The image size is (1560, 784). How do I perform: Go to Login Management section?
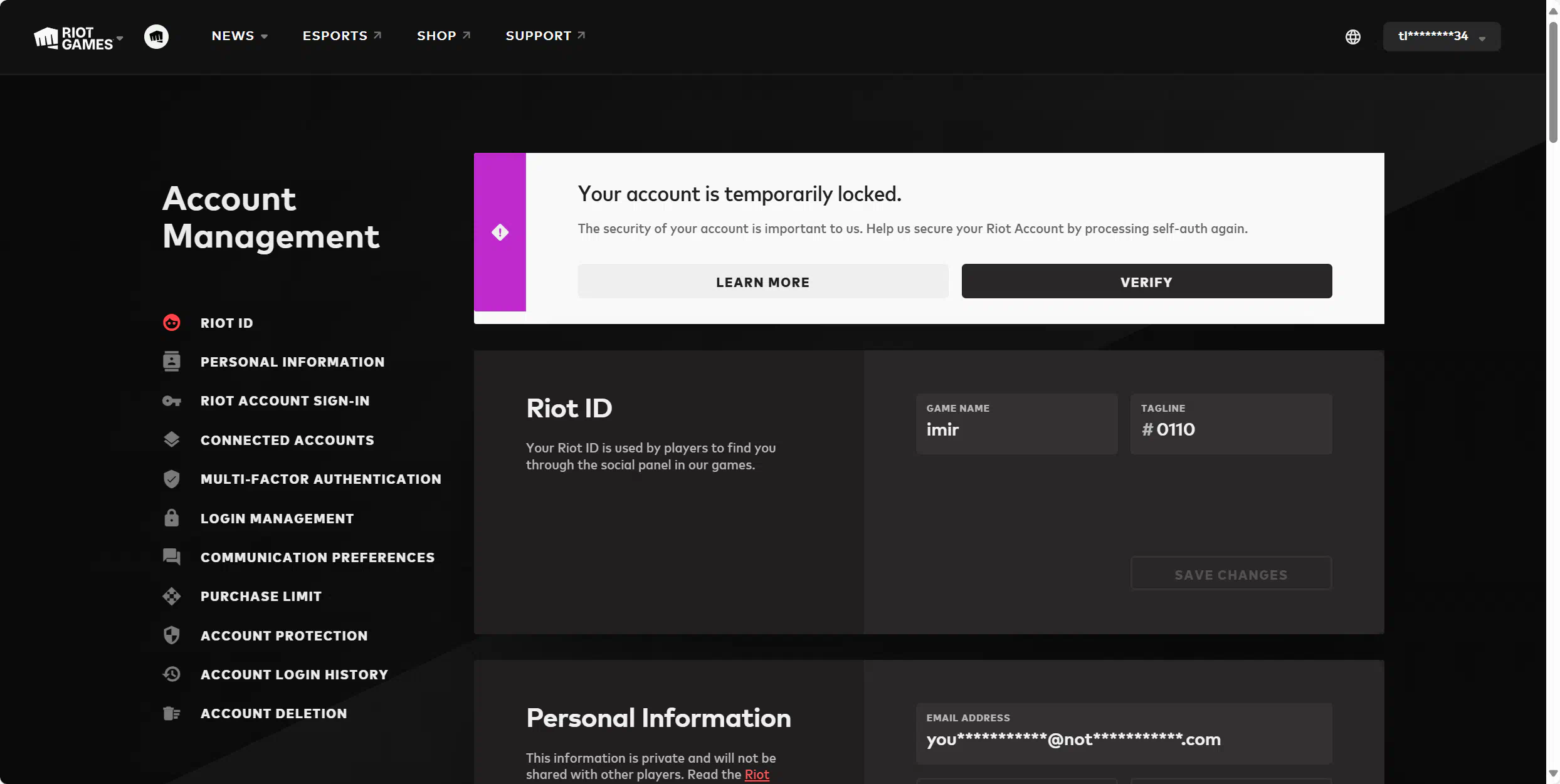[277, 518]
